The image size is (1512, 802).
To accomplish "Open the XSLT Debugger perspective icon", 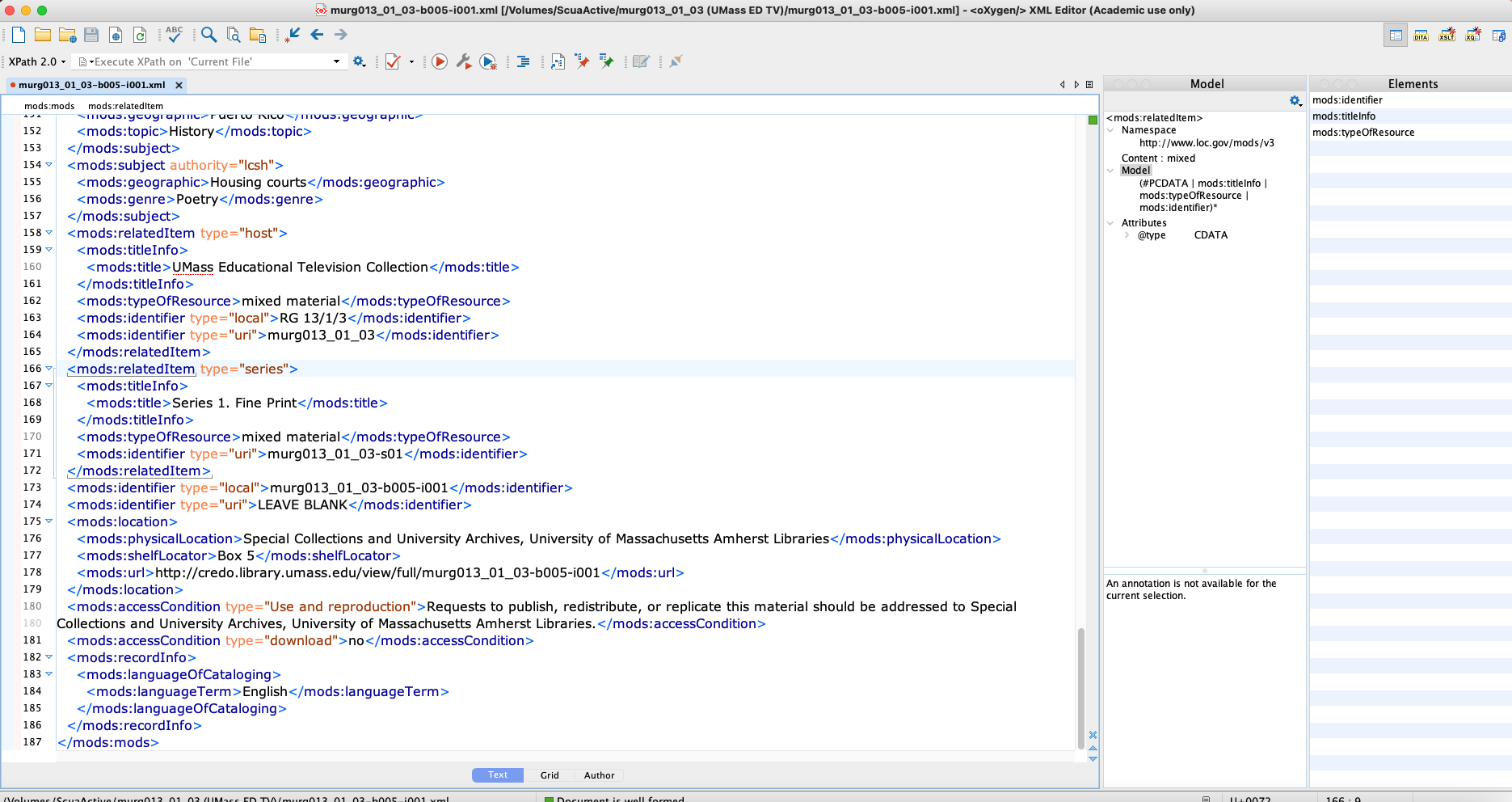I will click(1447, 36).
